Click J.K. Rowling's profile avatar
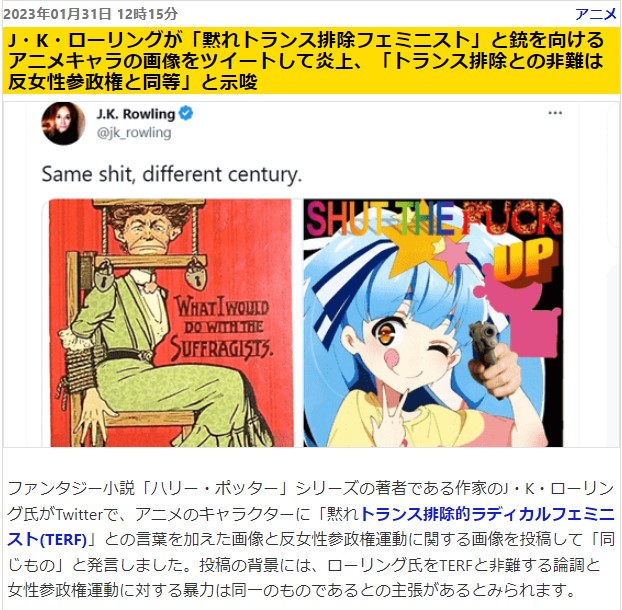The height and width of the screenshot is (610, 622). point(63,123)
